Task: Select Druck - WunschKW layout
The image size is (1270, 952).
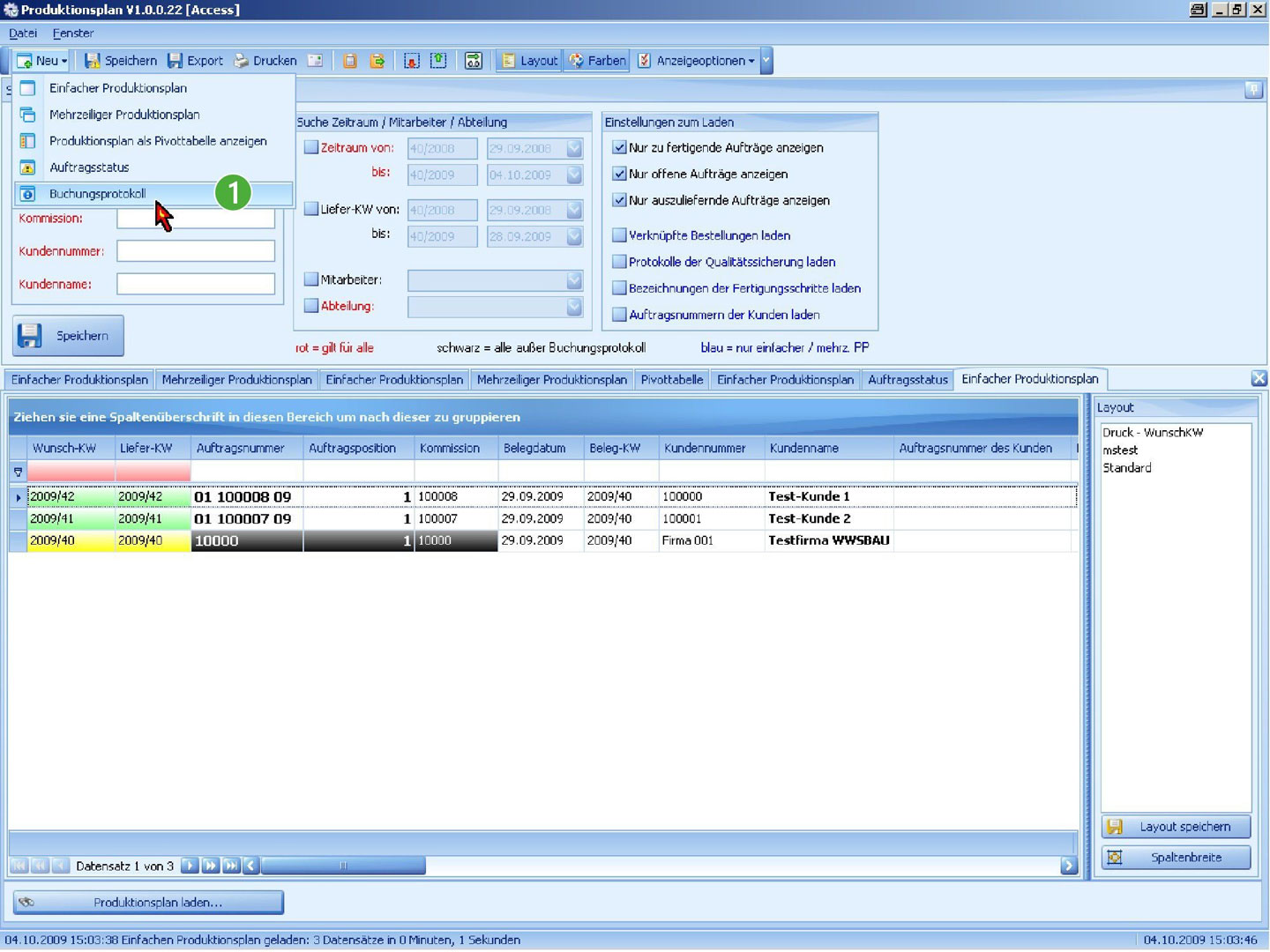Action: click(x=1152, y=432)
